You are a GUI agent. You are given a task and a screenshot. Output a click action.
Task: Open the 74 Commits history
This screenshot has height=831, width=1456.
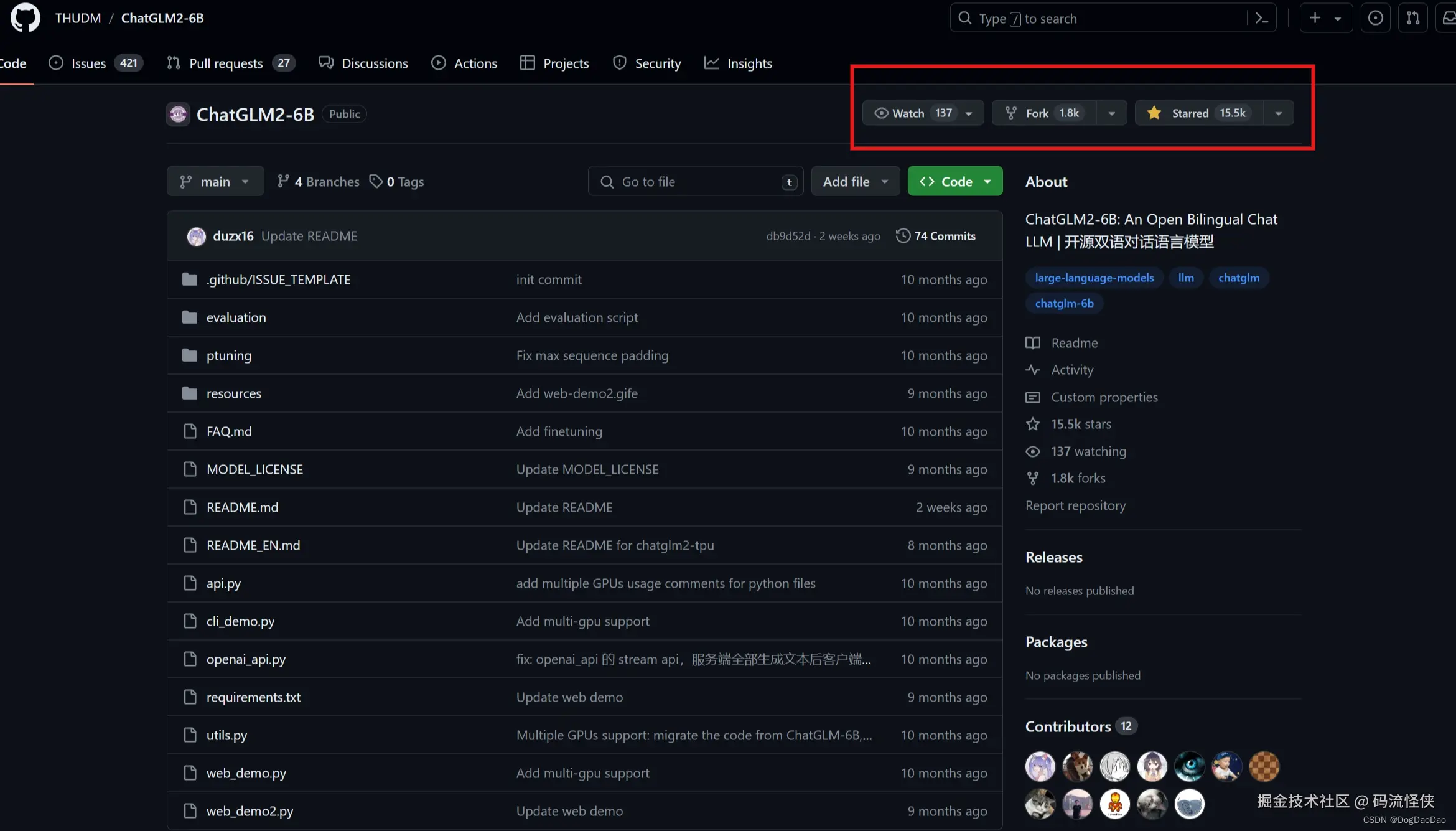pyautogui.click(x=936, y=236)
